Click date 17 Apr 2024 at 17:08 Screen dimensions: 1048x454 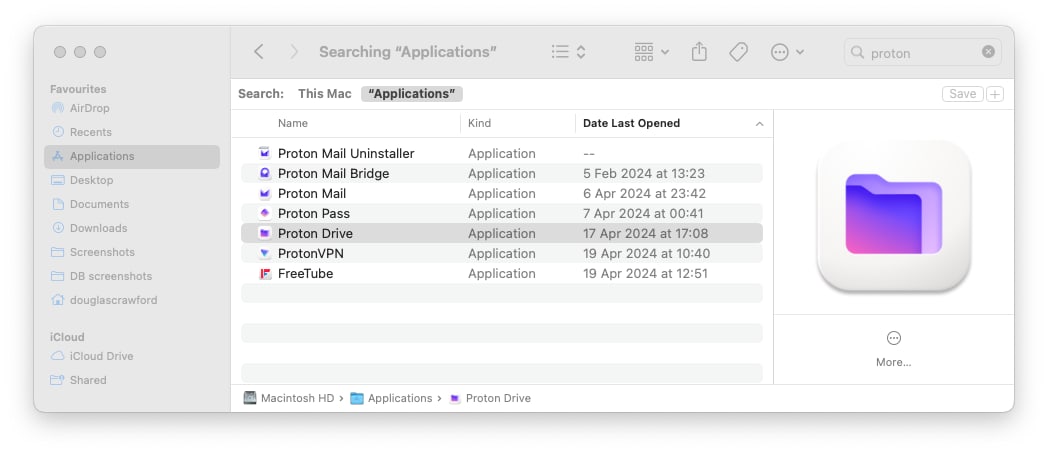[646, 233]
